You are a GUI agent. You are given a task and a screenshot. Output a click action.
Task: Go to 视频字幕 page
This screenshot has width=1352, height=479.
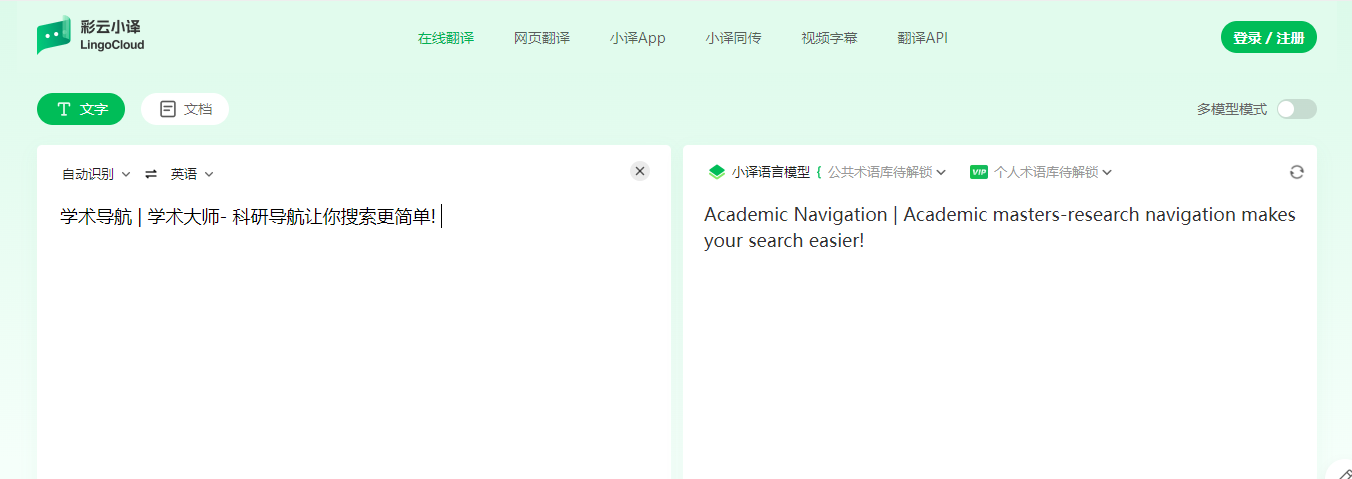[x=829, y=38]
